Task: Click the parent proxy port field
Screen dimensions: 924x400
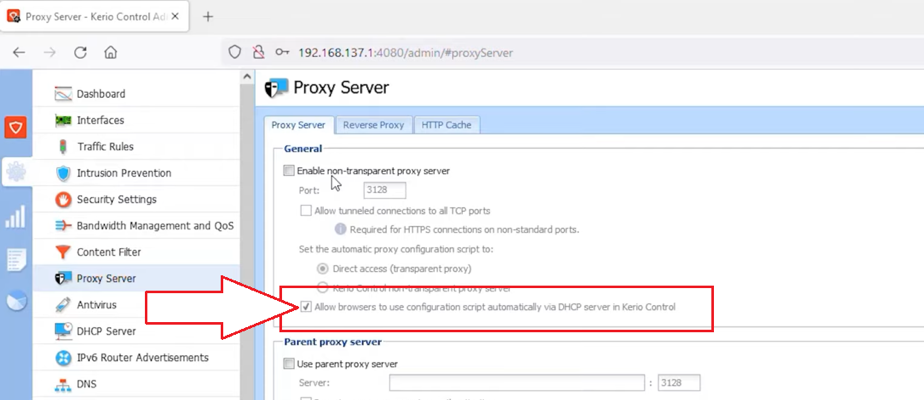Action: pyautogui.click(x=679, y=383)
